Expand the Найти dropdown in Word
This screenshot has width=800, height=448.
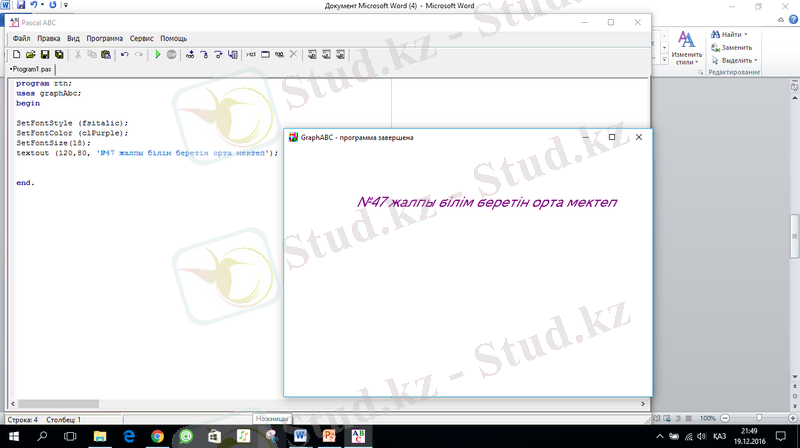coord(745,34)
